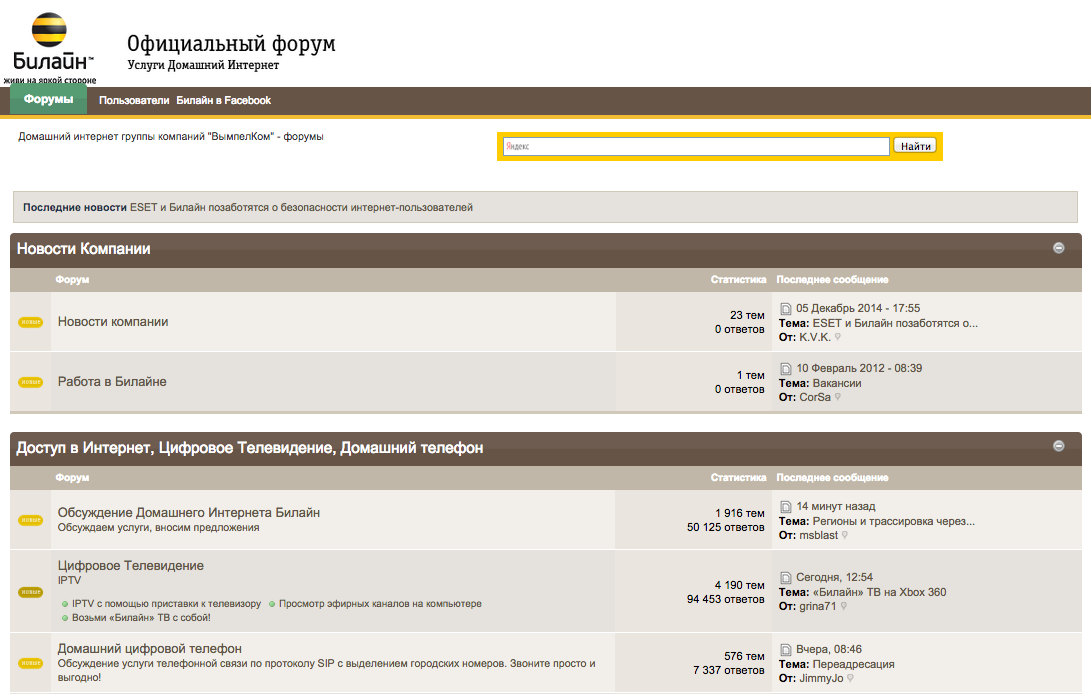Click new-posts icon for Домашний цифровой телефон

click(31, 663)
